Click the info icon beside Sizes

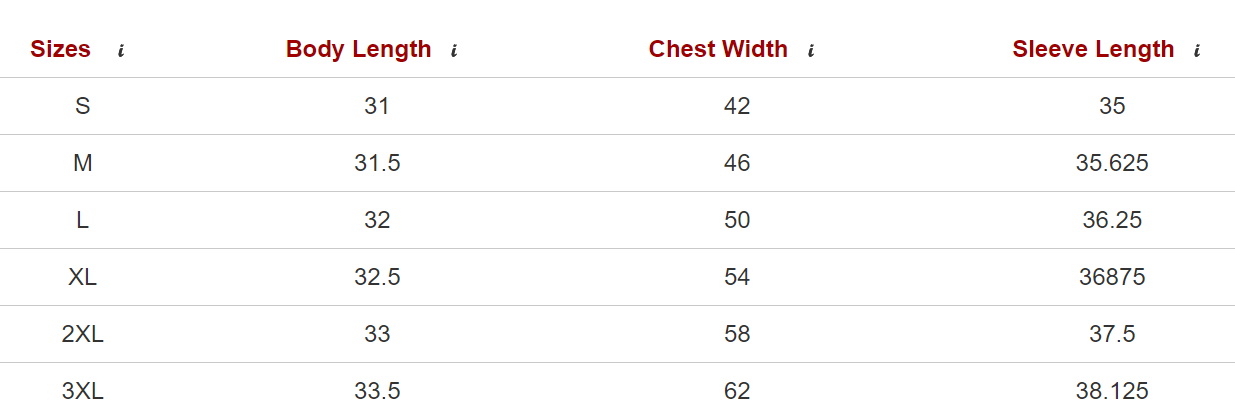(121, 51)
